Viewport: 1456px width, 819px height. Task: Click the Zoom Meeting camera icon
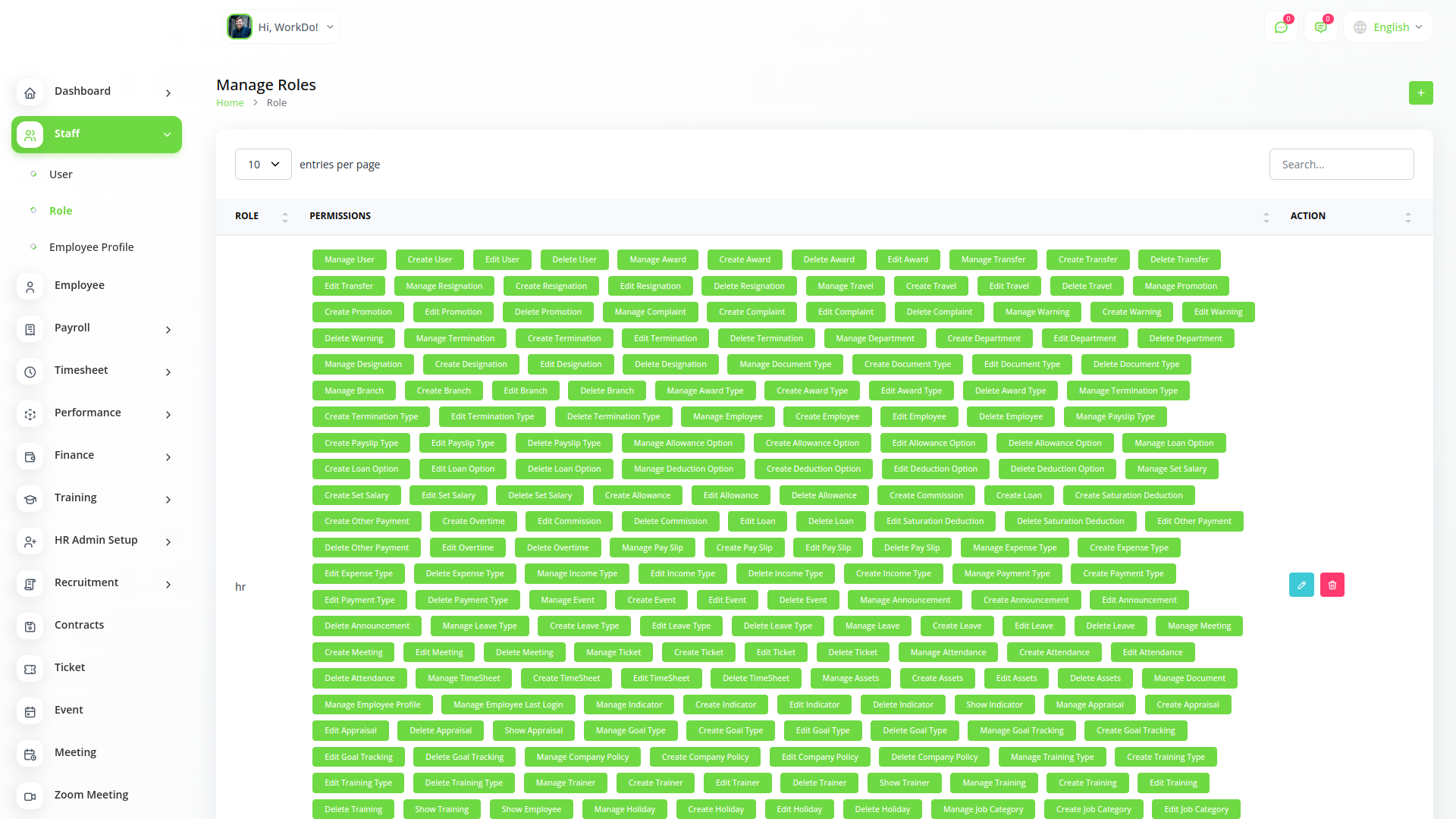30,796
